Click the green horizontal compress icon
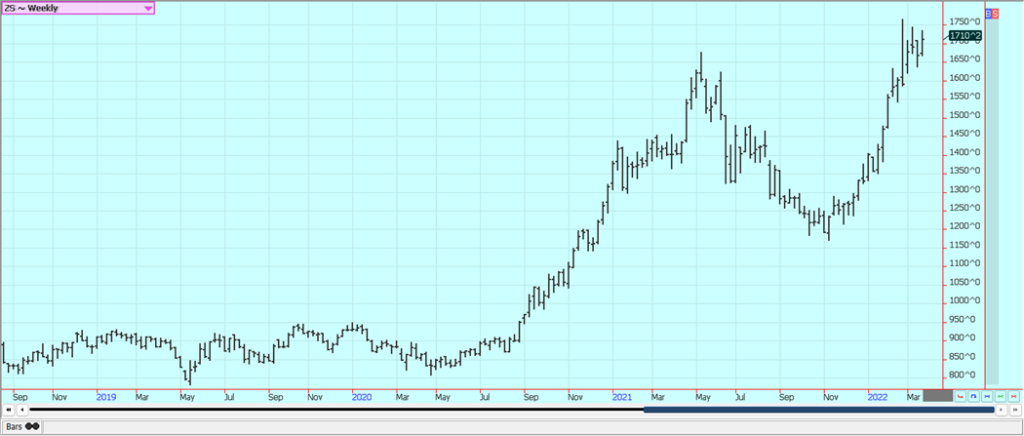This screenshot has height=436, width=1024. [x=1000, y=396]
